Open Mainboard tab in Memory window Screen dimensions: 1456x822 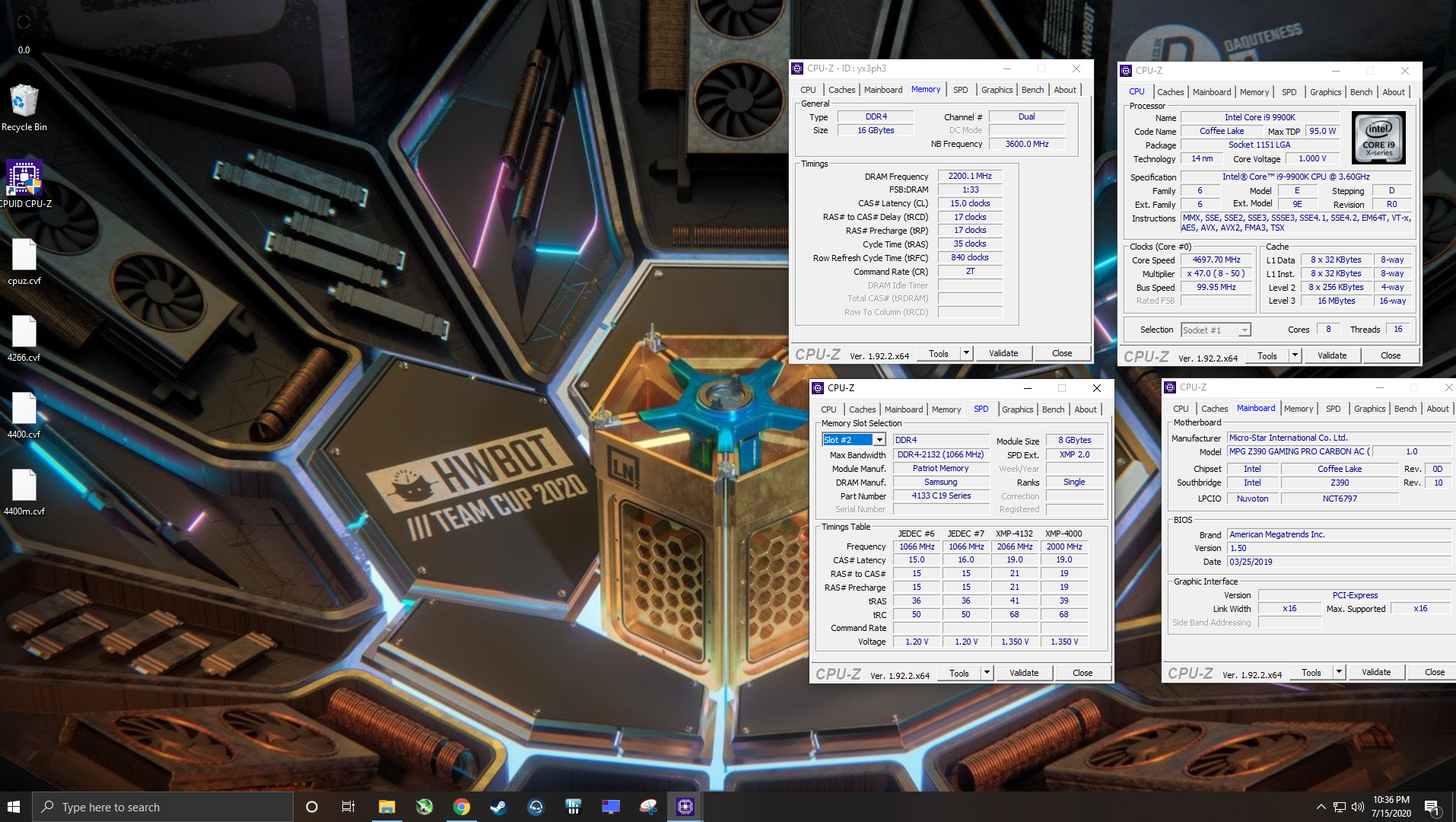(x=882, y=90)
